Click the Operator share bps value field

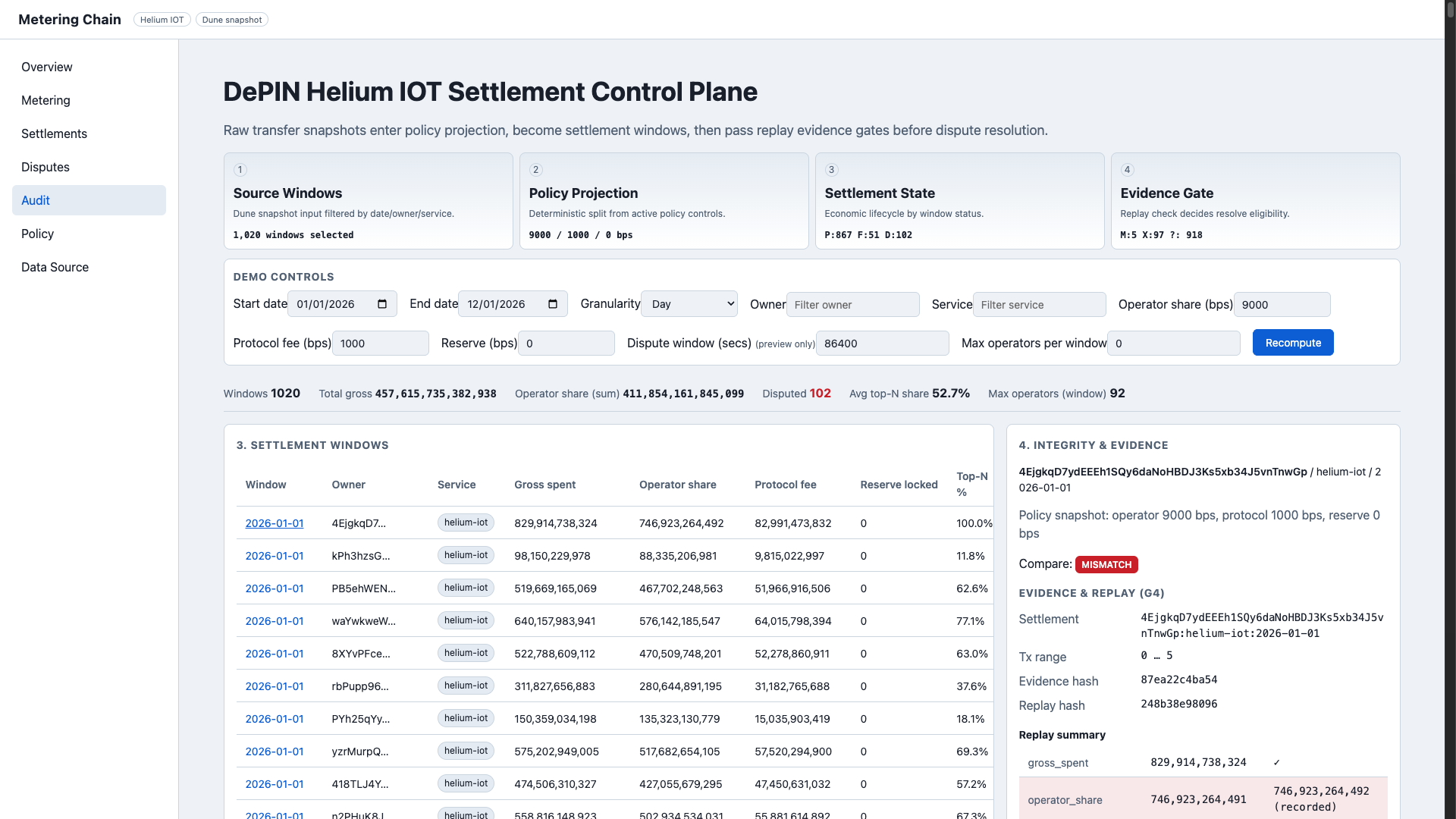pyautogui.click(x=1282, y=304)
